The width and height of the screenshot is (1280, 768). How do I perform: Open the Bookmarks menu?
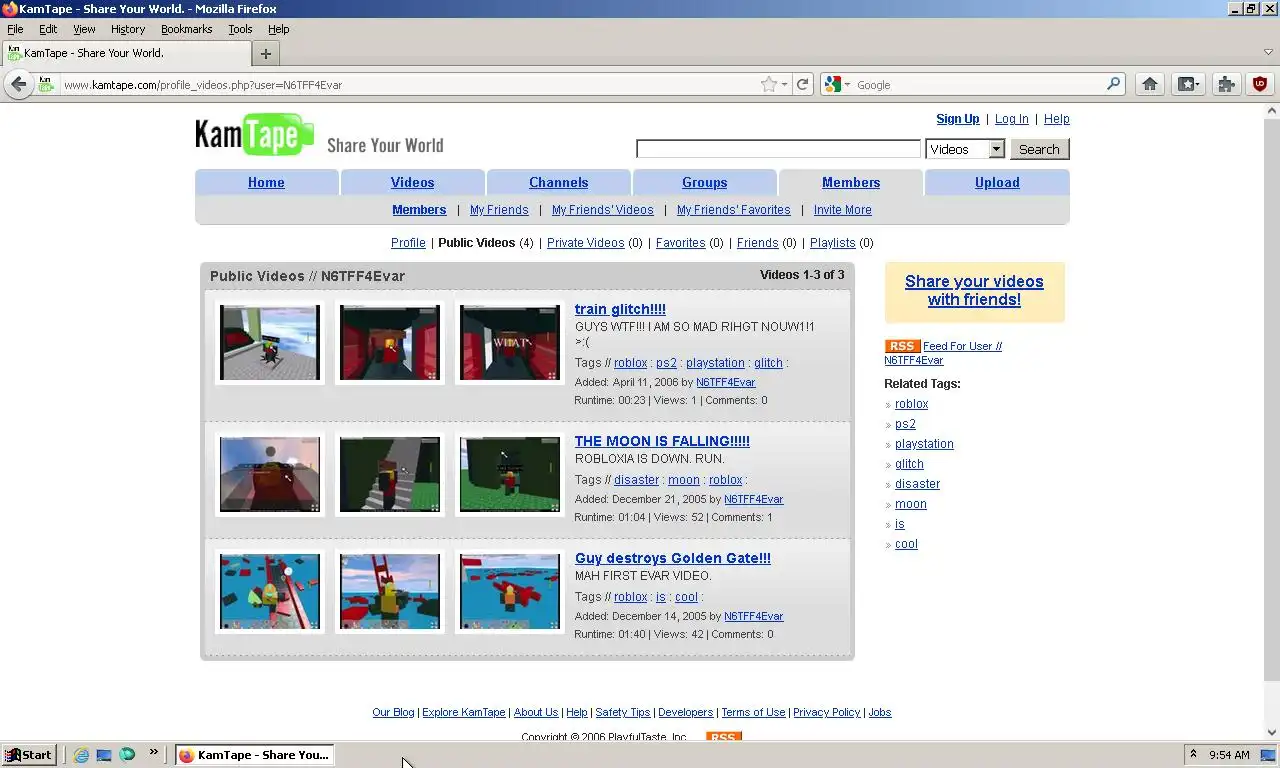(187, 29)
